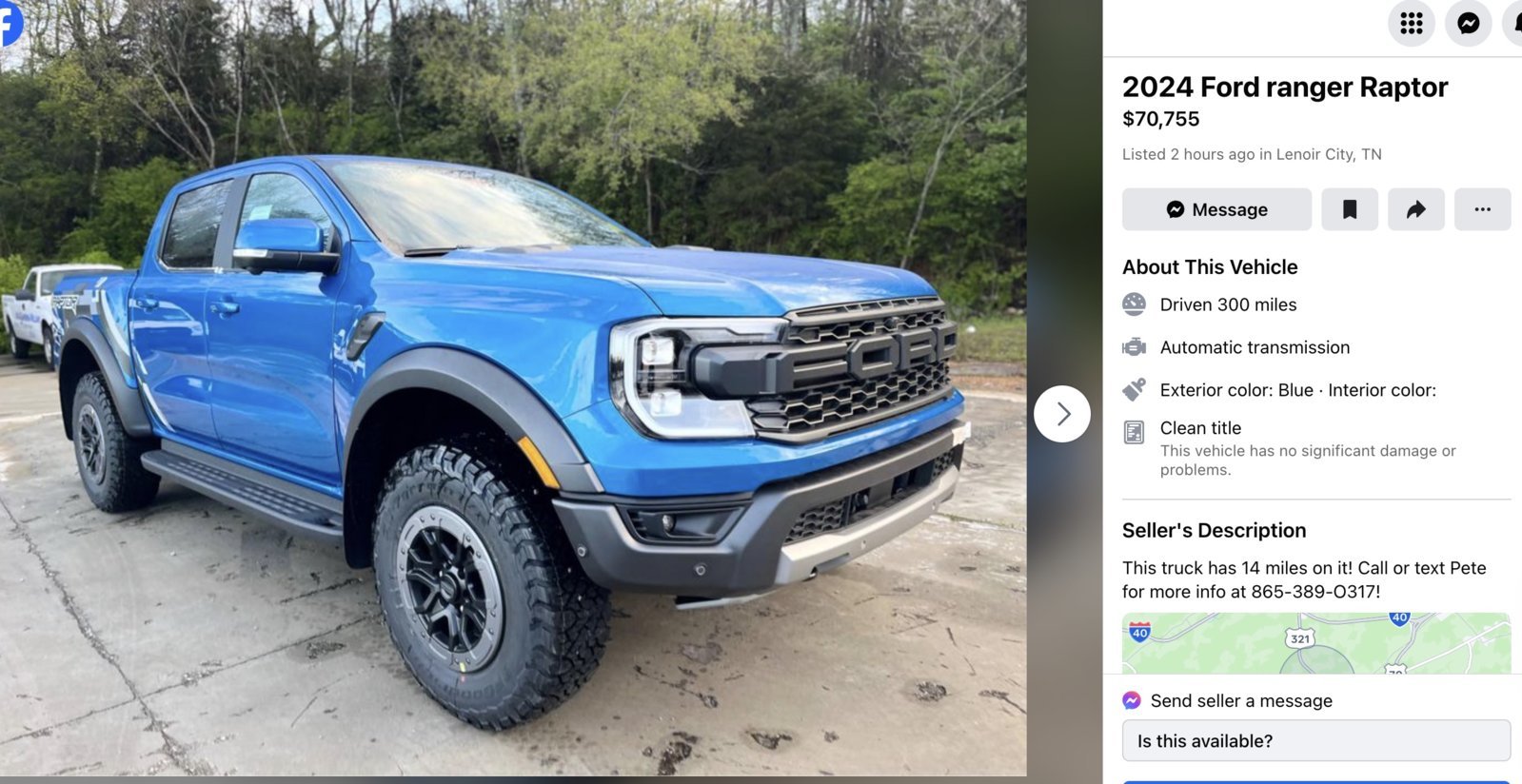Image resolution: width=1522 pixels, height=784 pixels.
Task: Click the paint icon by Exterior color
Action: click(1134, 389)
